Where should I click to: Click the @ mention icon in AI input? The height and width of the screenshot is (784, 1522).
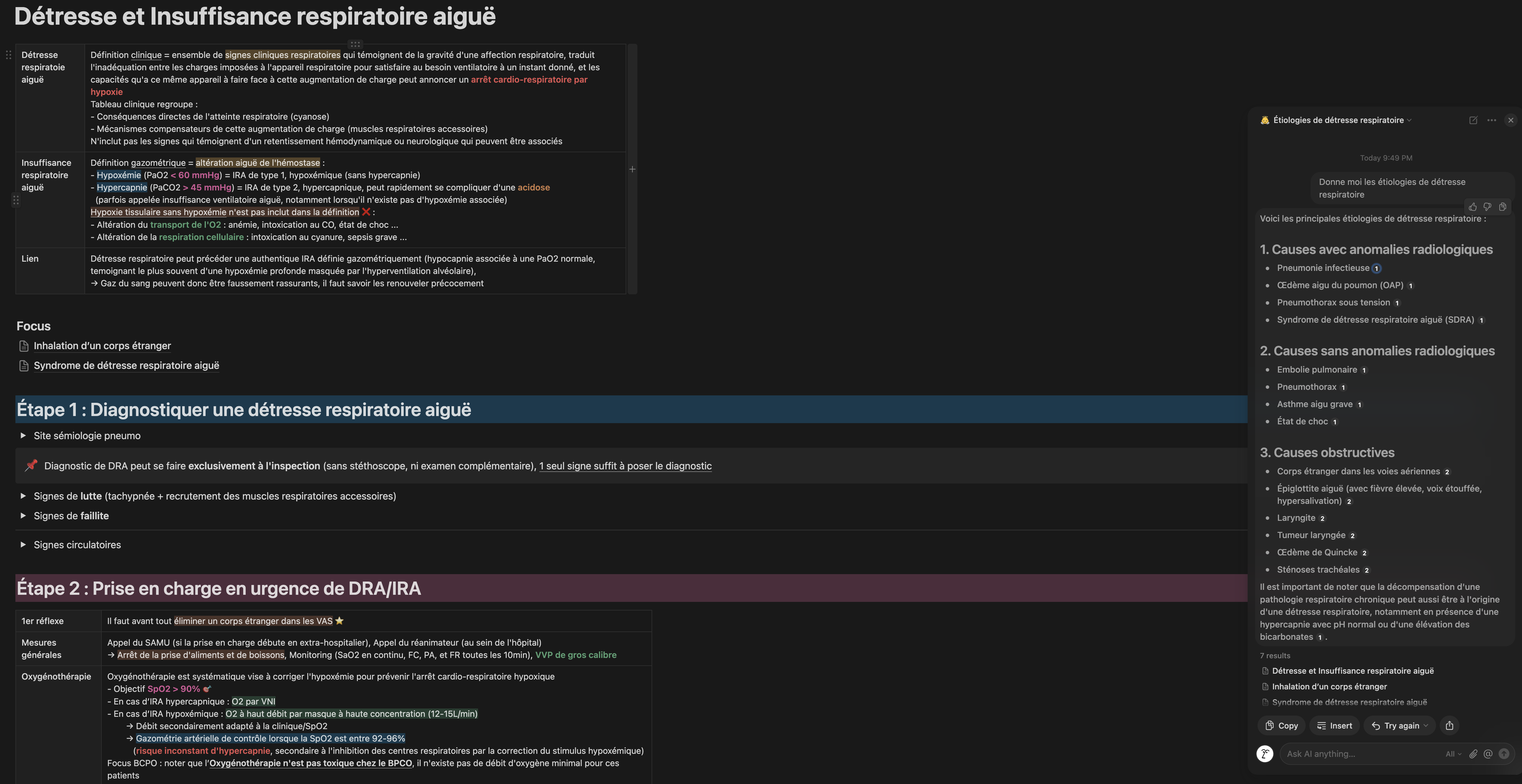tap(1488, 754)
